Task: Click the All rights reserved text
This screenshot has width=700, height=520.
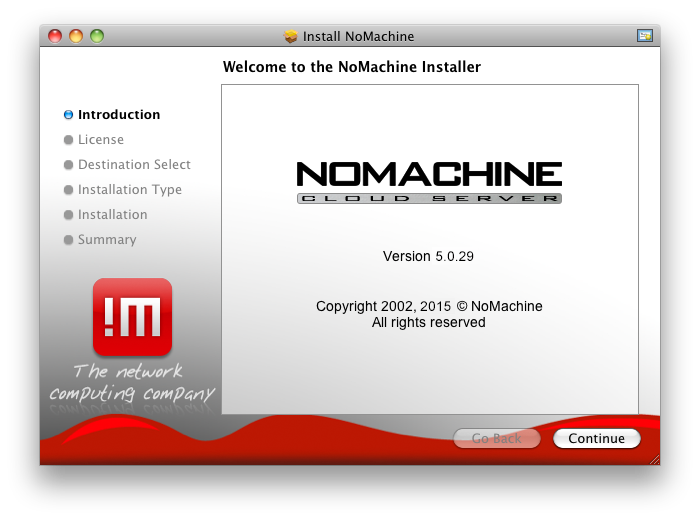Action: pos(429,322)
